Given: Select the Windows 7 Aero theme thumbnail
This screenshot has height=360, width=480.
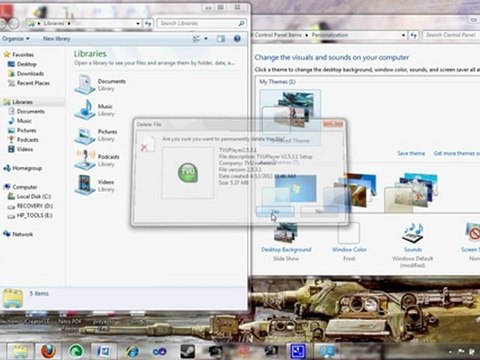Looking at the screenshot, I should 289,193.
